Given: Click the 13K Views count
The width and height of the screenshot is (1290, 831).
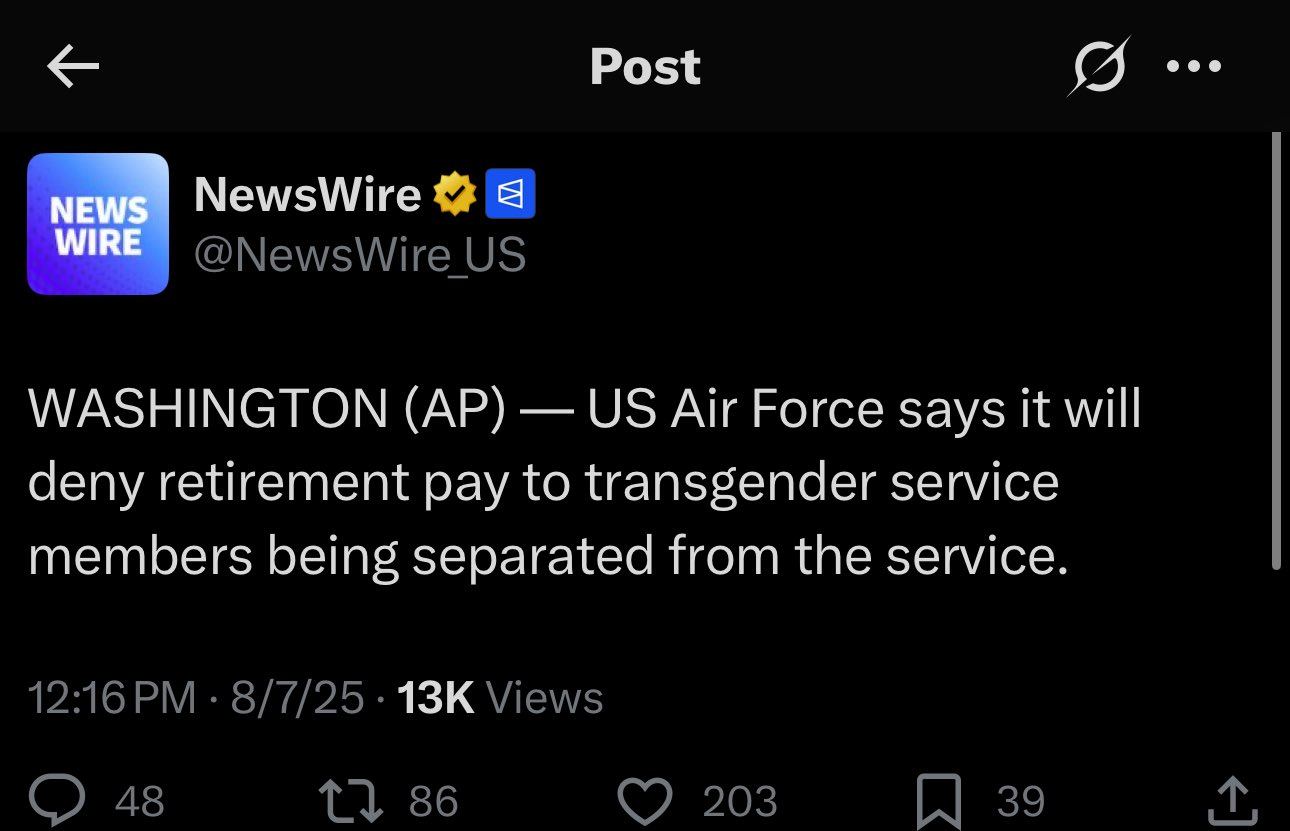Looking at the screenshot, I should coord(500,698).
